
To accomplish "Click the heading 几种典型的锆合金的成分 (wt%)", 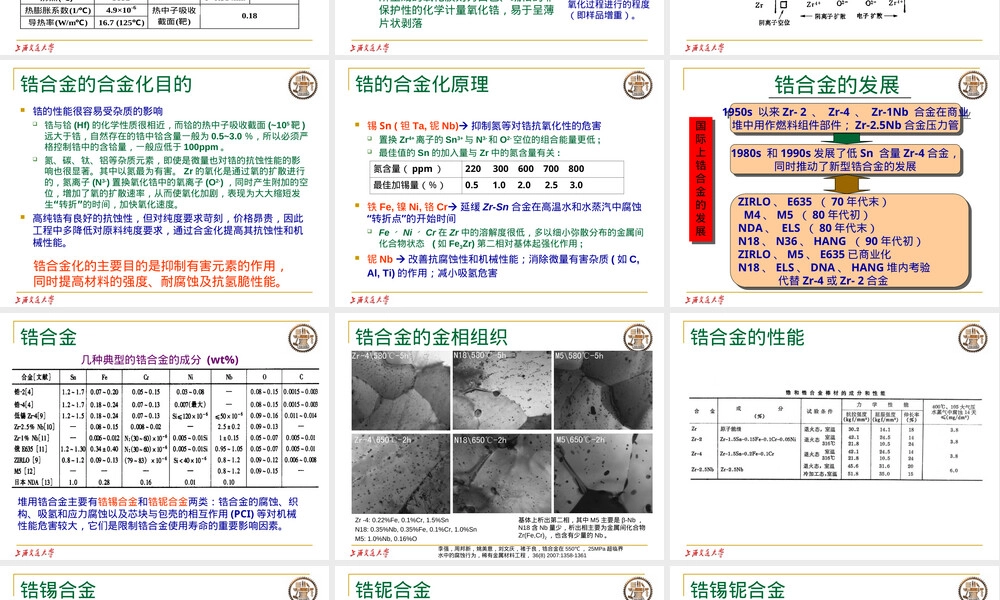I will pyautogui.click(x=160, y=360).
